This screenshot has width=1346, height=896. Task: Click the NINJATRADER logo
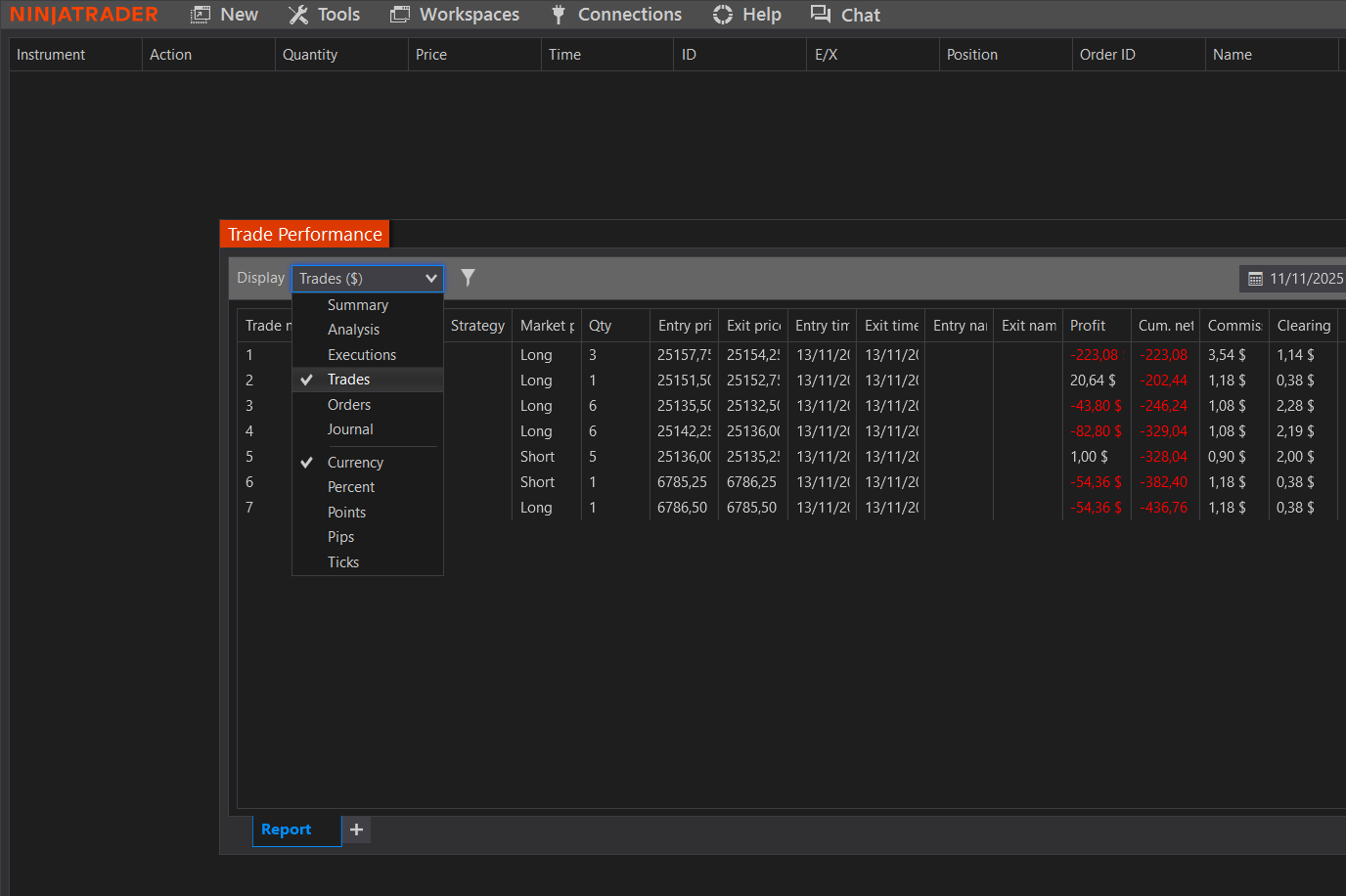tap(83, 14)
